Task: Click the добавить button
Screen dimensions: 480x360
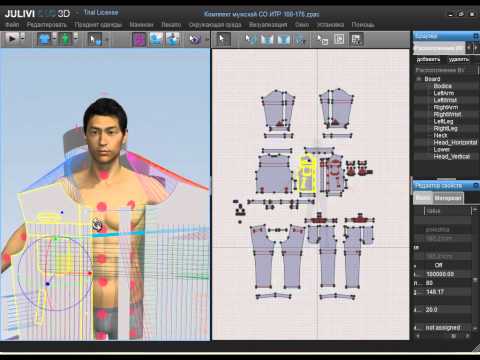Action: tap(428, 59)
